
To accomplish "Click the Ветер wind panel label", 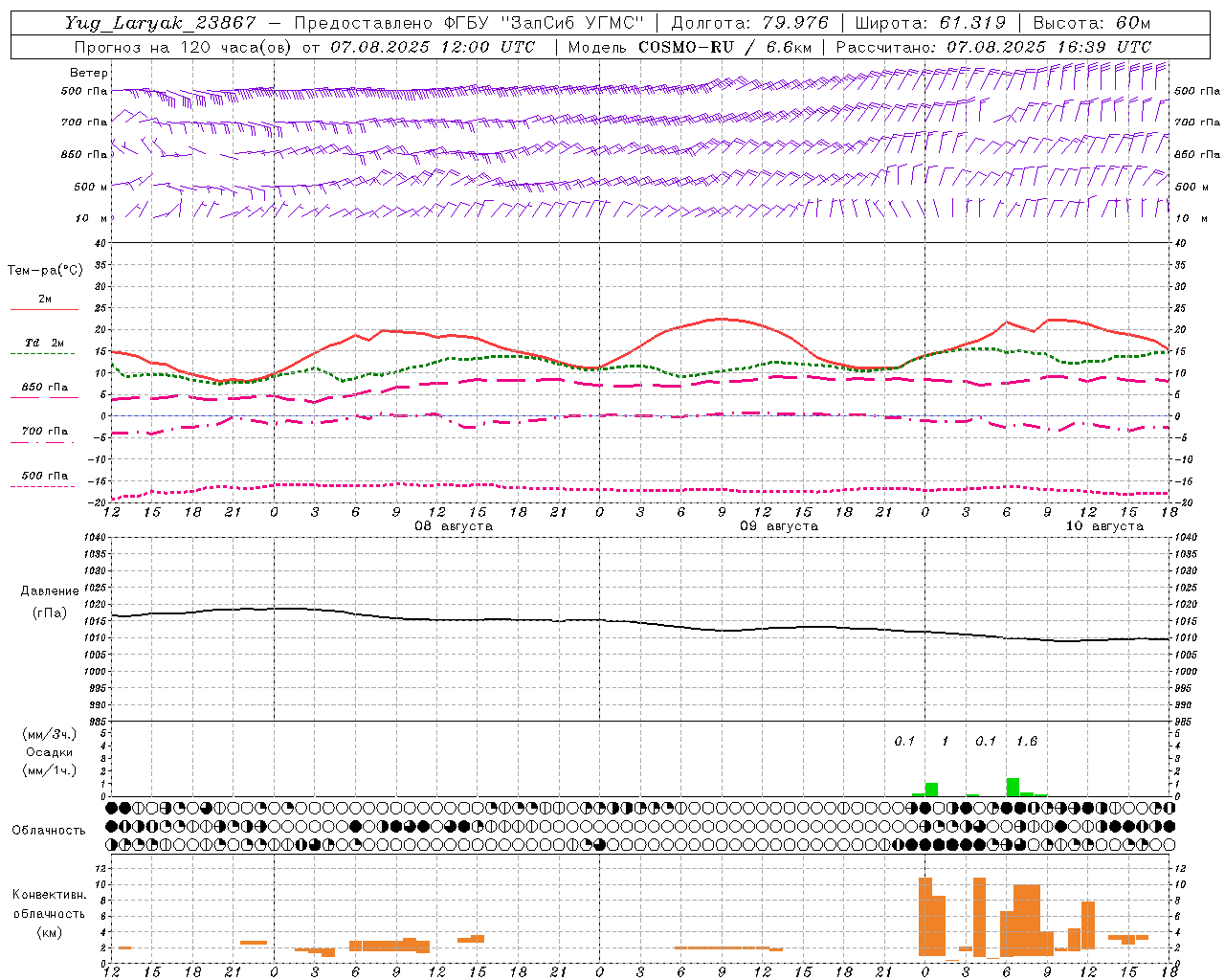I will [x=89, y=73].
